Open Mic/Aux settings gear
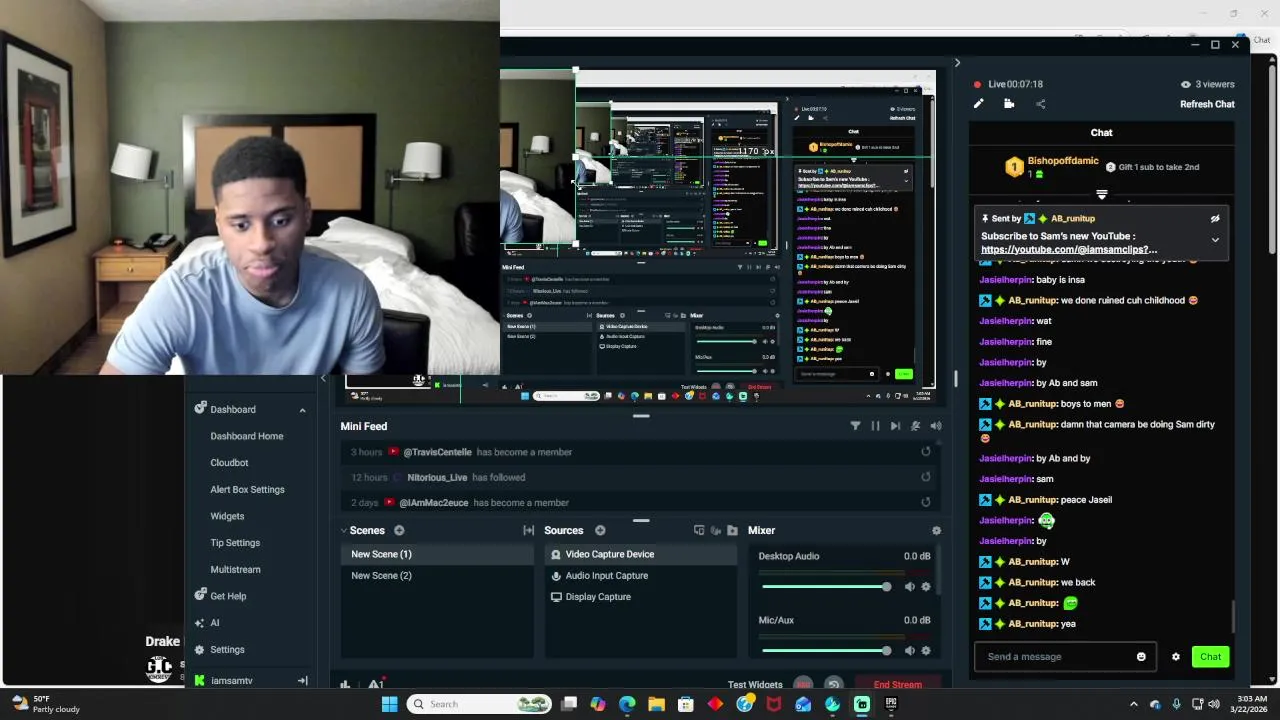This screenshot has width=1280, height=720. point(926,651)
